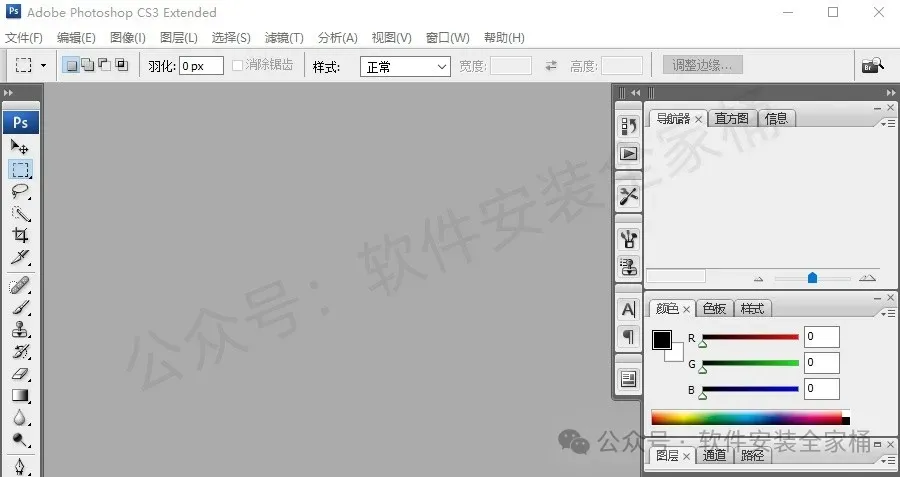The image size is (900, 477).
Task: Collapse right panels with double arrows
Action: pyautogui.click(x=890, y=92)
